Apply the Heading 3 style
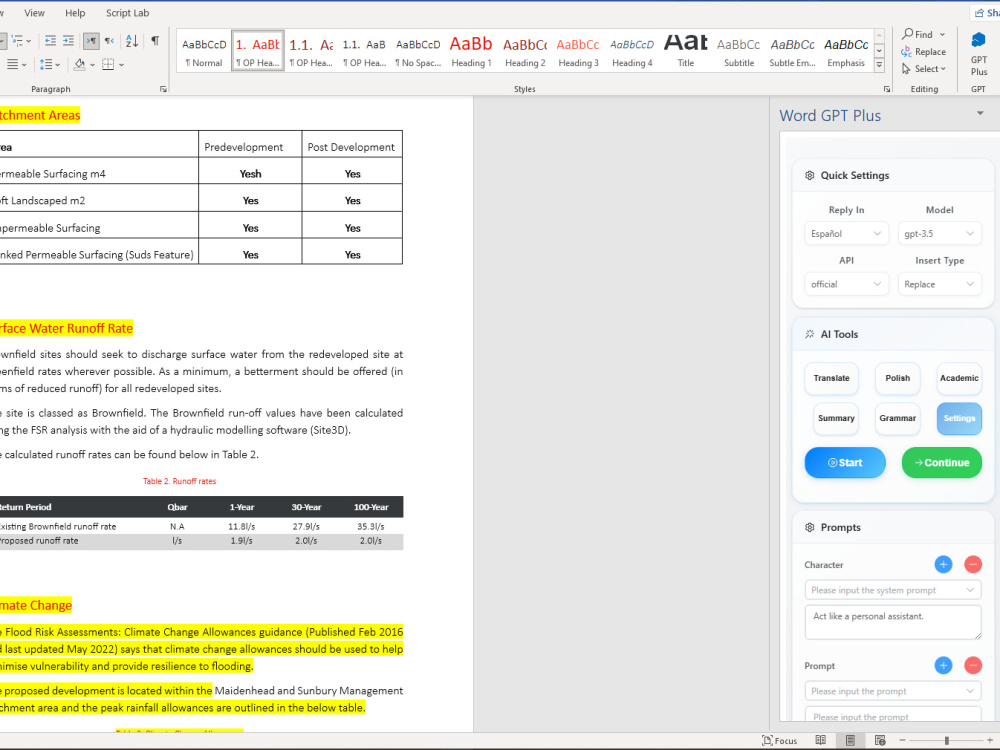The width and height of the screenshot is (1000, 750). 578,51
